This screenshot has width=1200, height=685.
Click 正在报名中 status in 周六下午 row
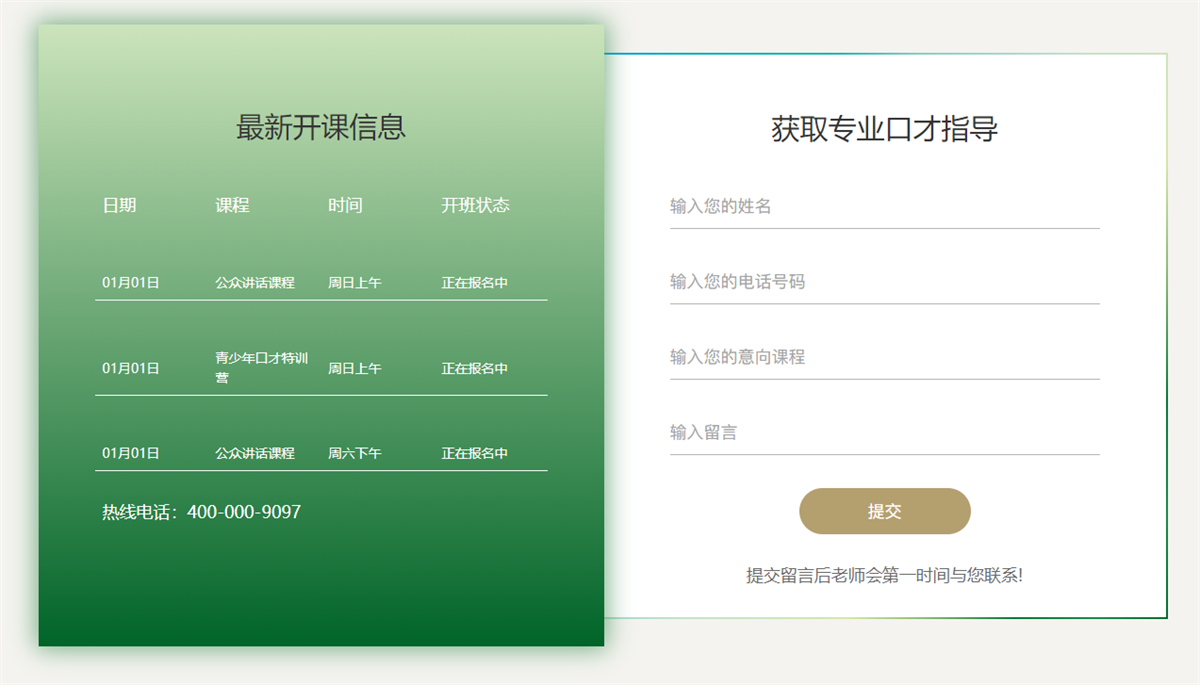click(475, 453)
